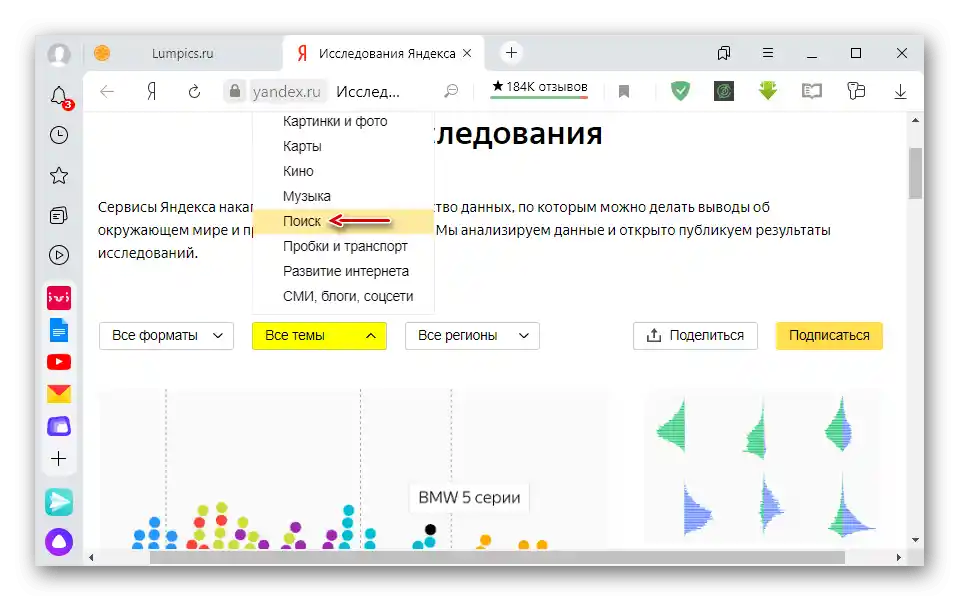Open dark green extension icon
The height and width of the screenshot is (601, 959).
coord(724,91)
